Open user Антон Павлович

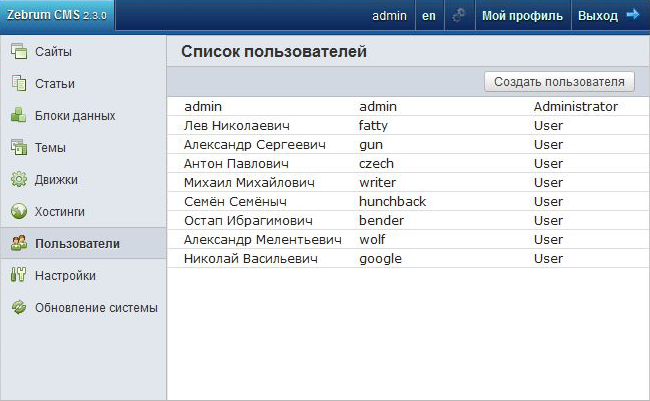(x=408, y=163)
